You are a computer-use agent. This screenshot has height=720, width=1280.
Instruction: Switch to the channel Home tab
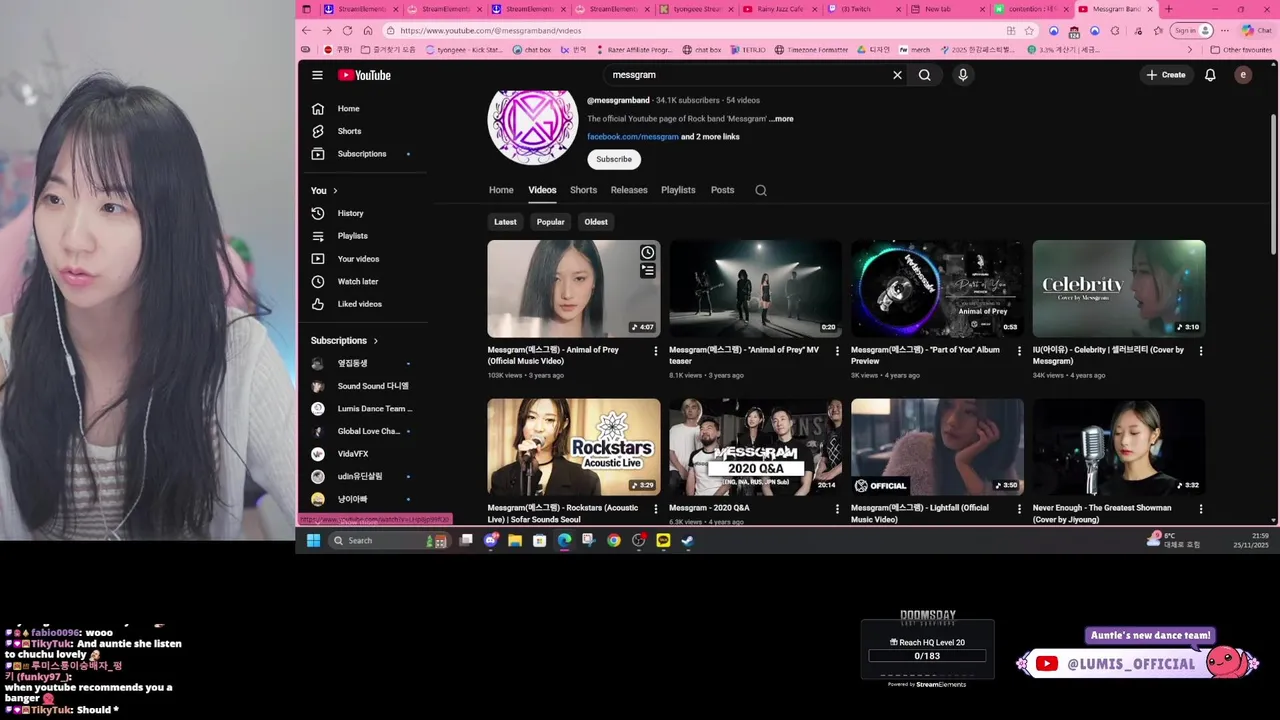tap(501, 190)
